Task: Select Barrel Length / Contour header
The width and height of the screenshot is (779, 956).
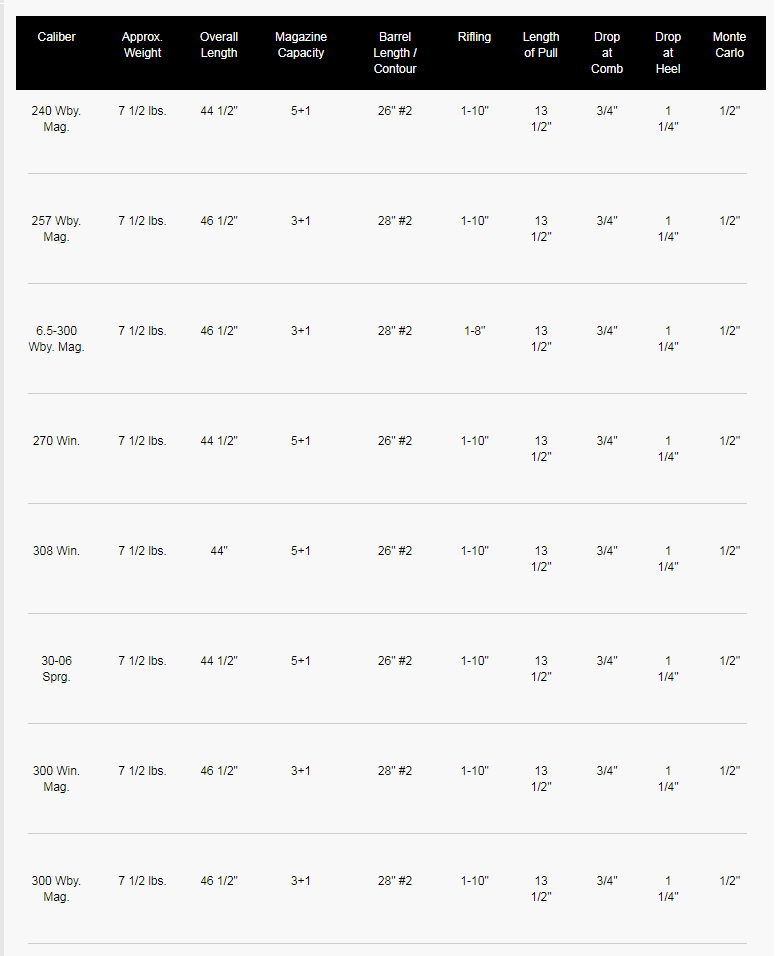Action: (x=394, y=52)
